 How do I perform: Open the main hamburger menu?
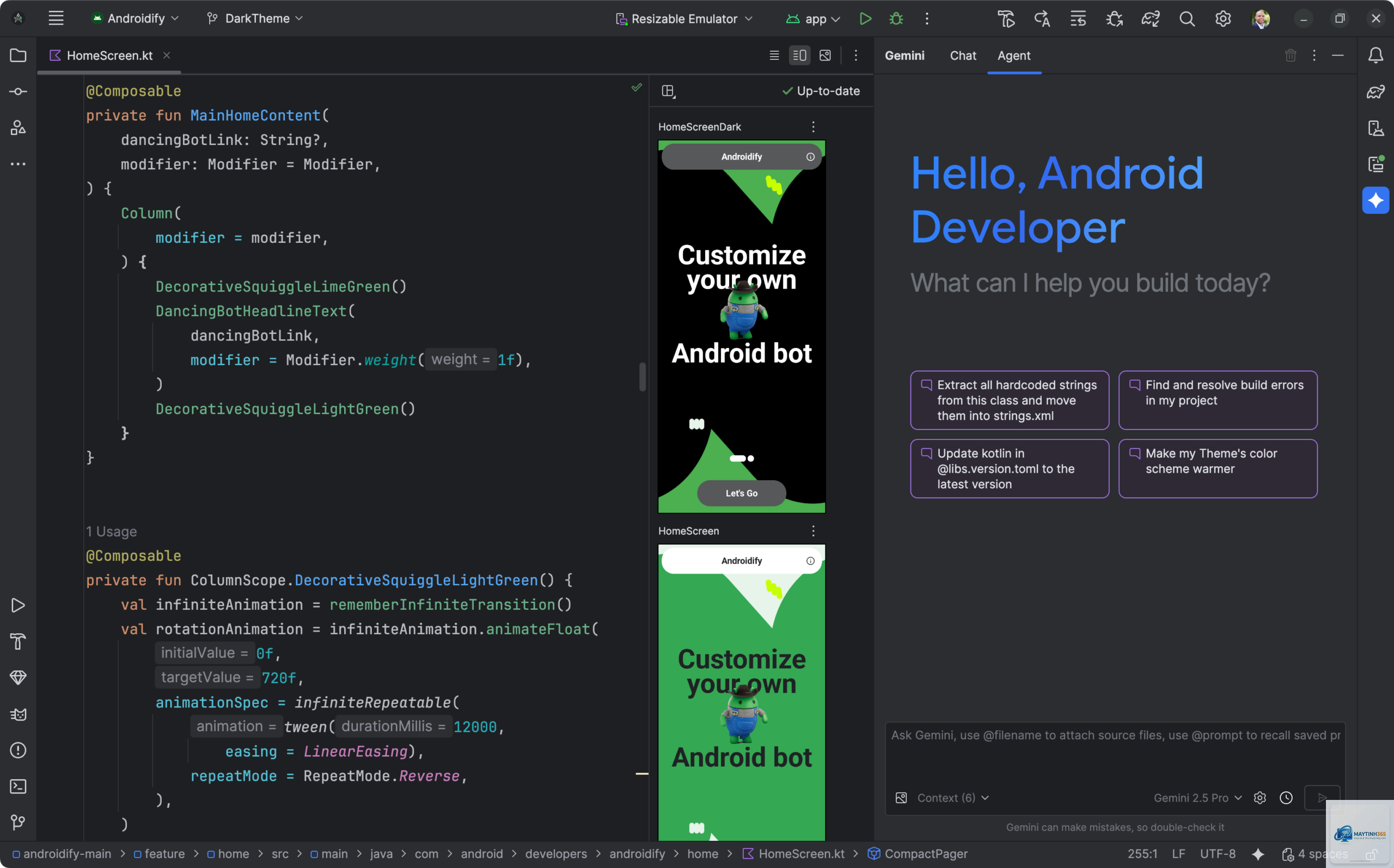(56, 19)
